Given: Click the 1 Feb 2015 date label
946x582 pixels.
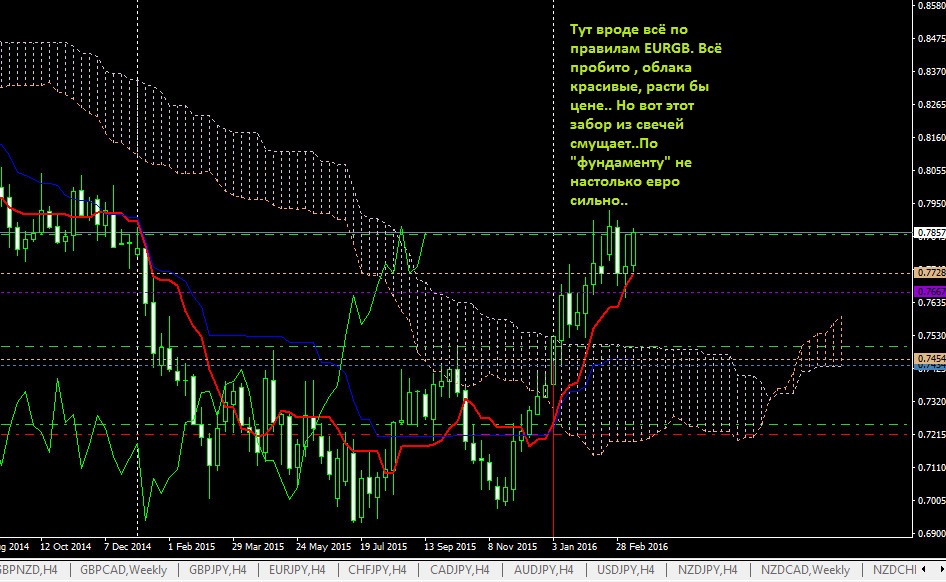Looking at the screenshot, I should pos(191,546).
